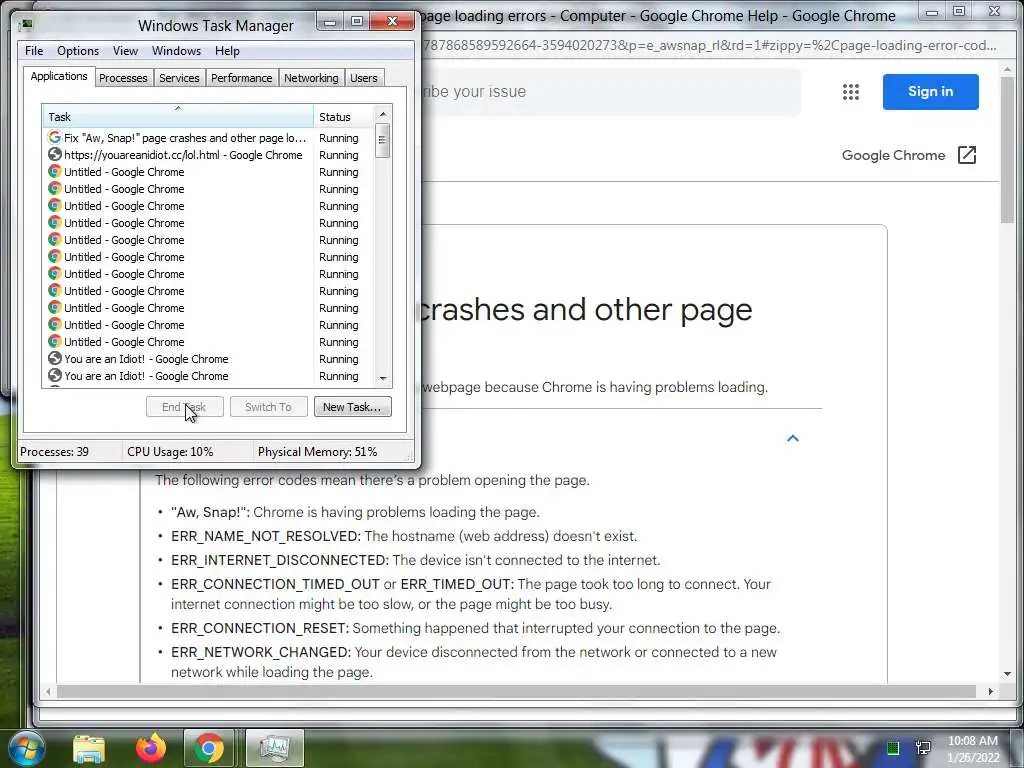Click the Chrome horizontal scroll right arrow
1024x768 pixels.
991,691
